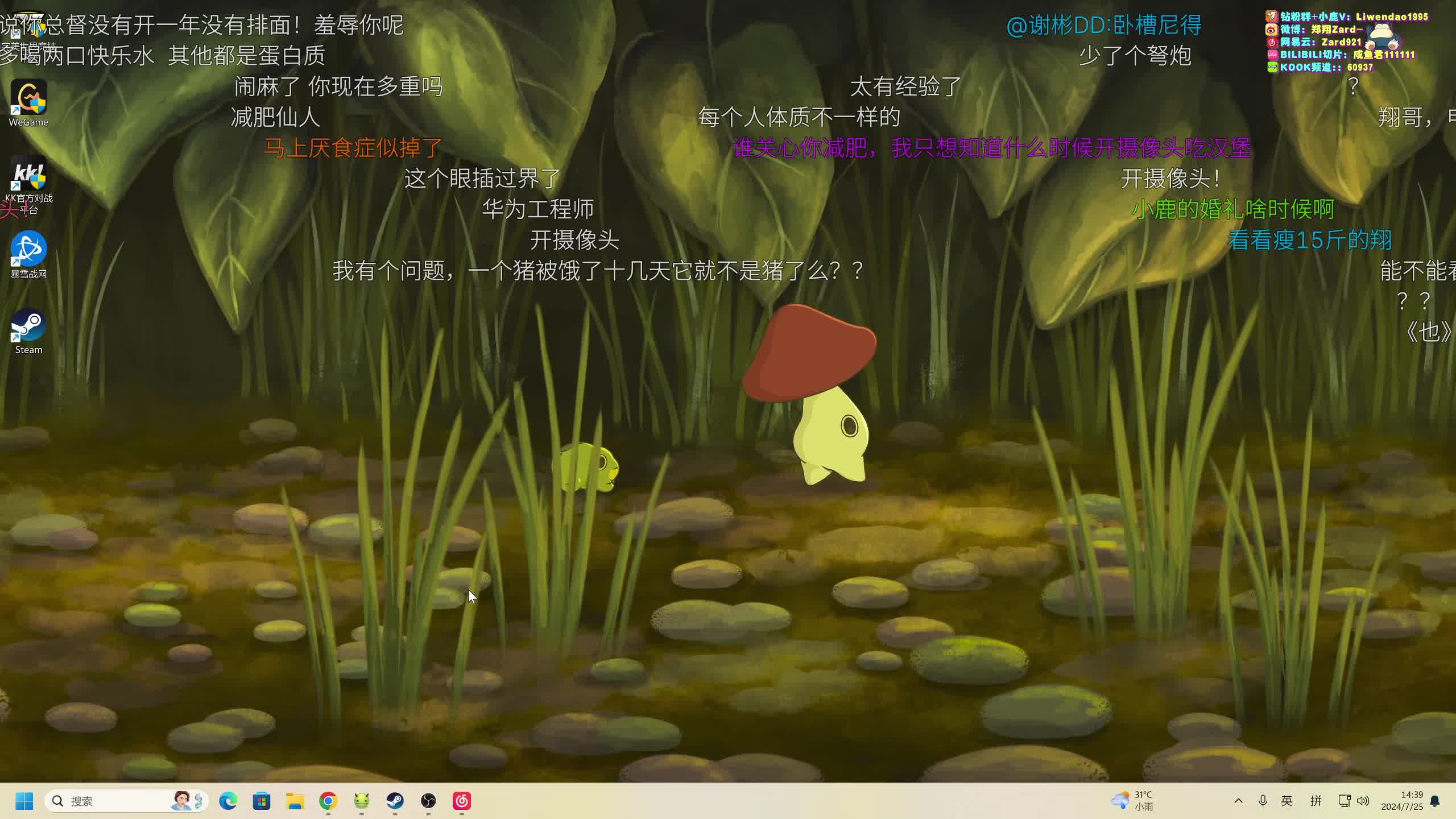The width and height of the screenshot is (1456, 819).
Task: Click the 搜索 taskbar search box
Action: pyautogui.click(x=114, y=801)
